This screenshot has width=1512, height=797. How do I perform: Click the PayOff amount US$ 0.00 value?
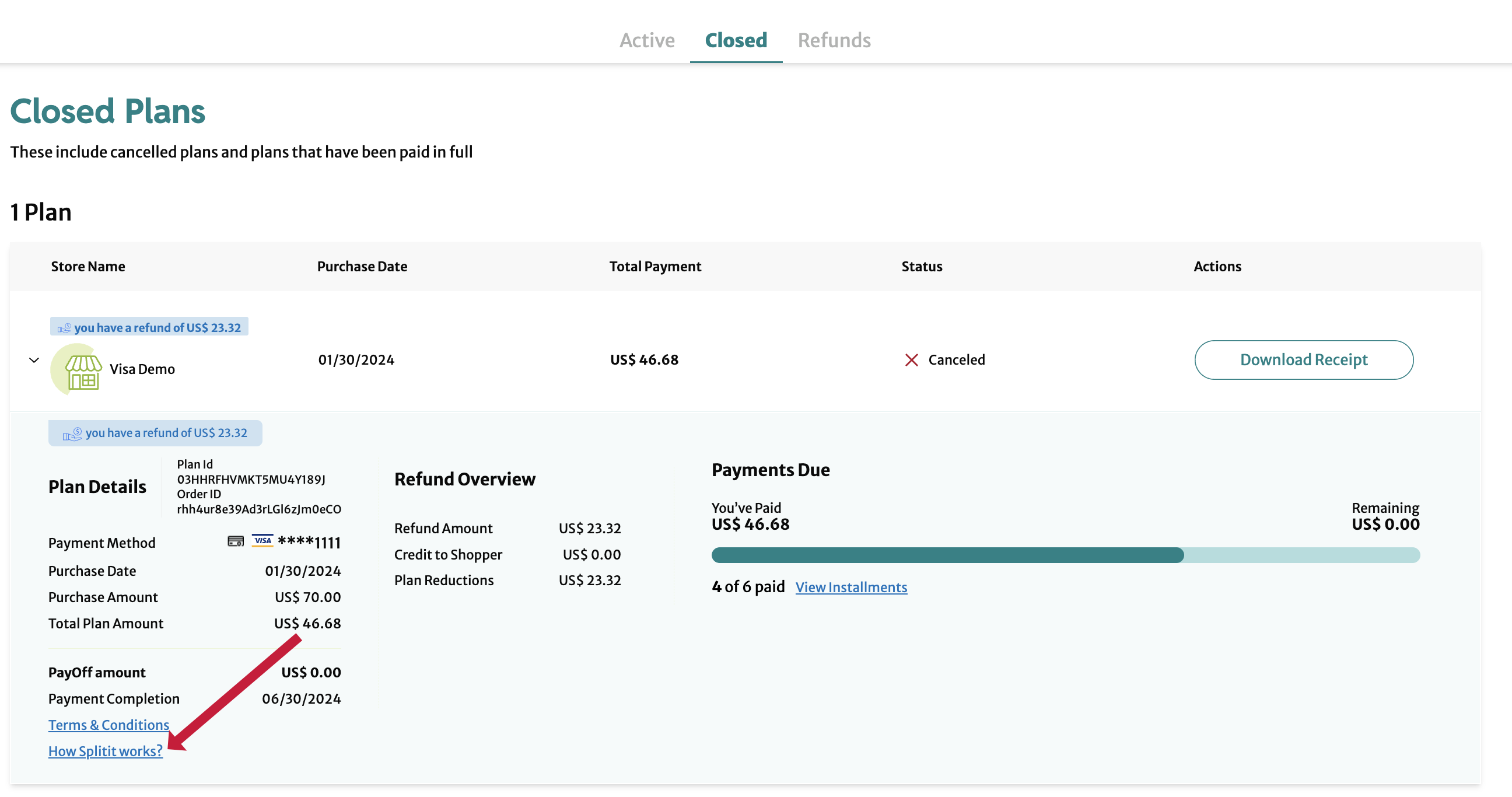point(311,673)
